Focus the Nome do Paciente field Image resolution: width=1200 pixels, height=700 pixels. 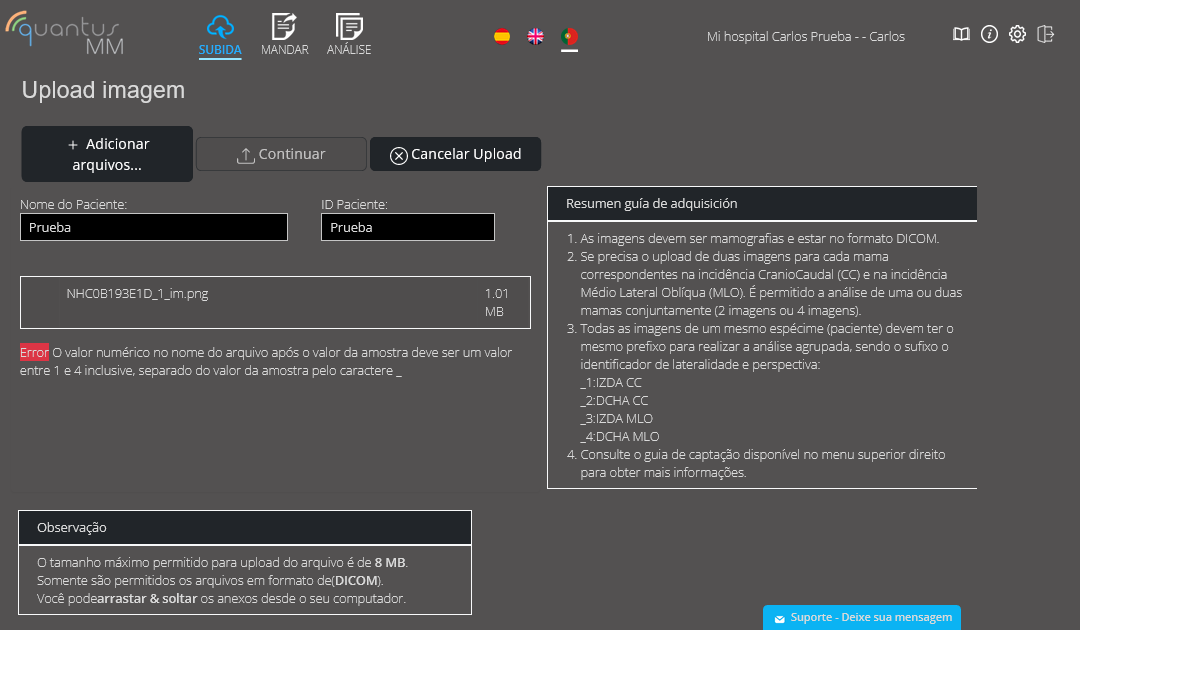[x=154, y=227]
